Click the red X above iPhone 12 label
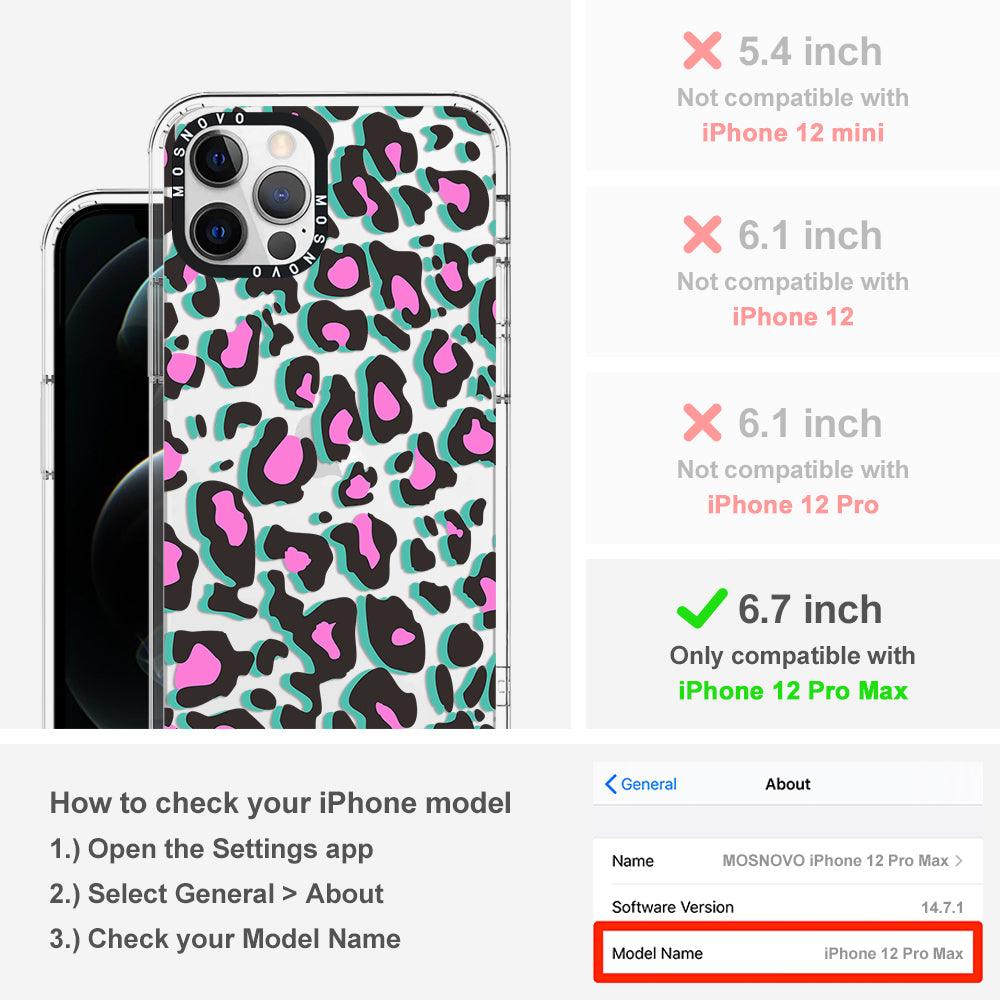The width and height of the screenshot is (1000, 1000). click(x=702, y=234)
